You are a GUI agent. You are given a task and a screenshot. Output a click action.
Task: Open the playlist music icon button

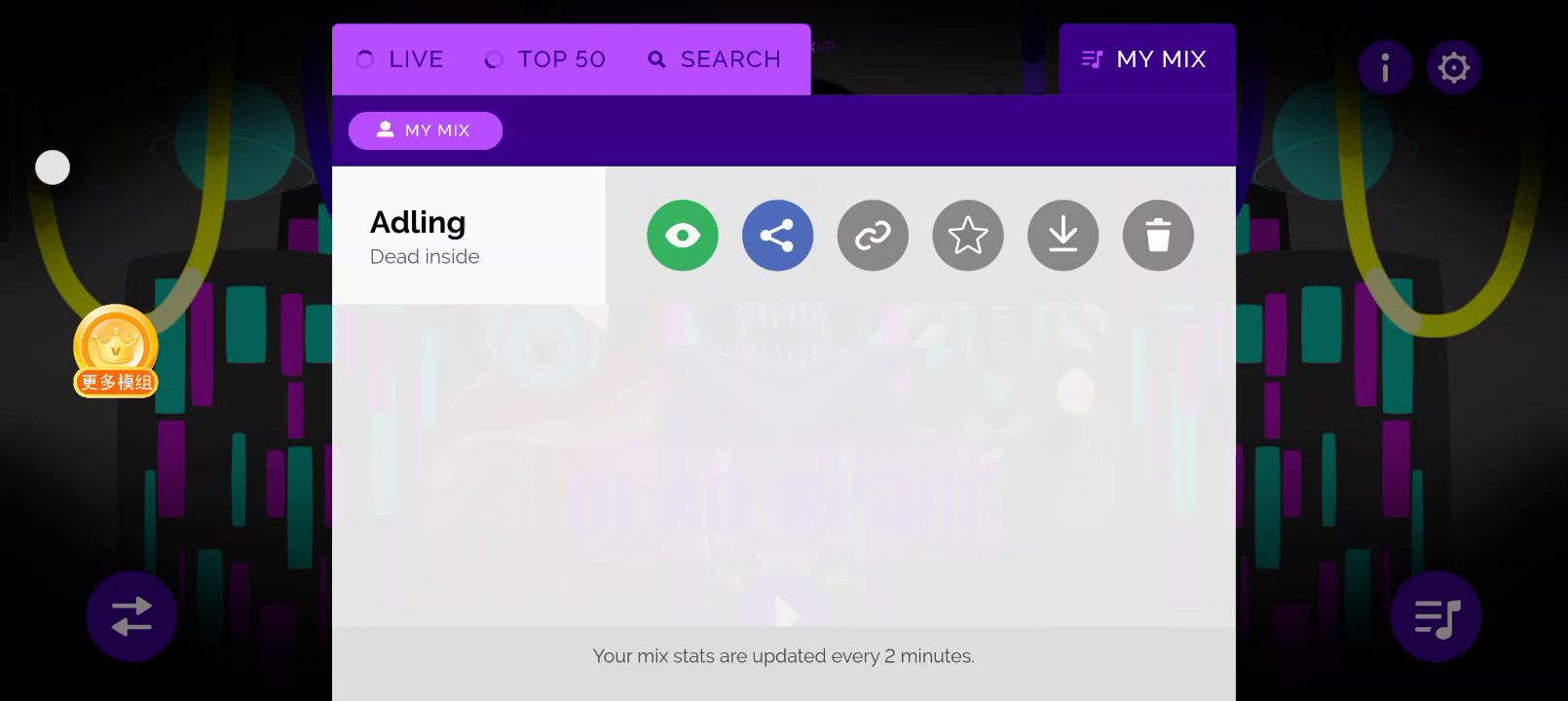[1437, 616]
